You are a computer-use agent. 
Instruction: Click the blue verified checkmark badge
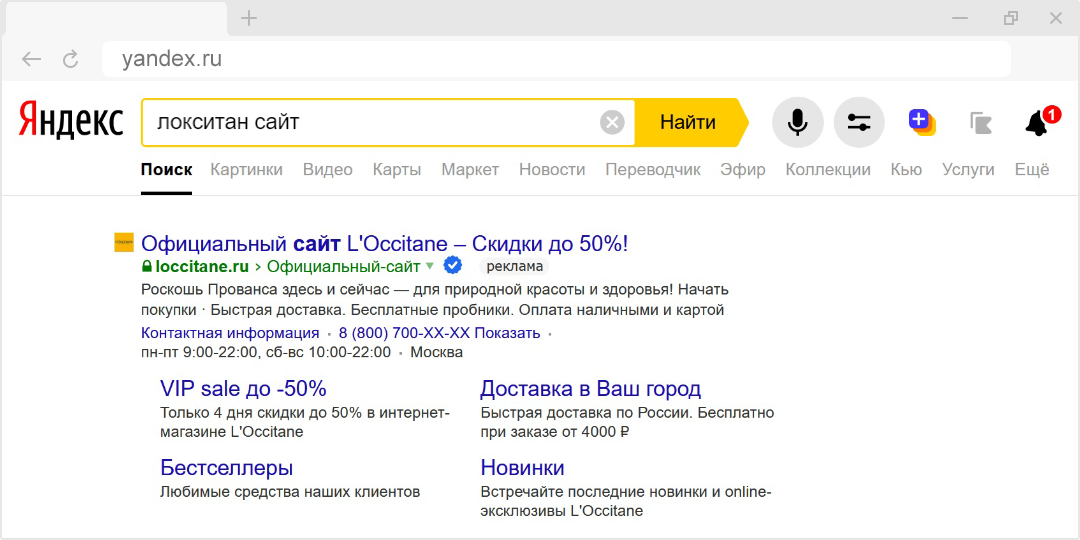452,265
